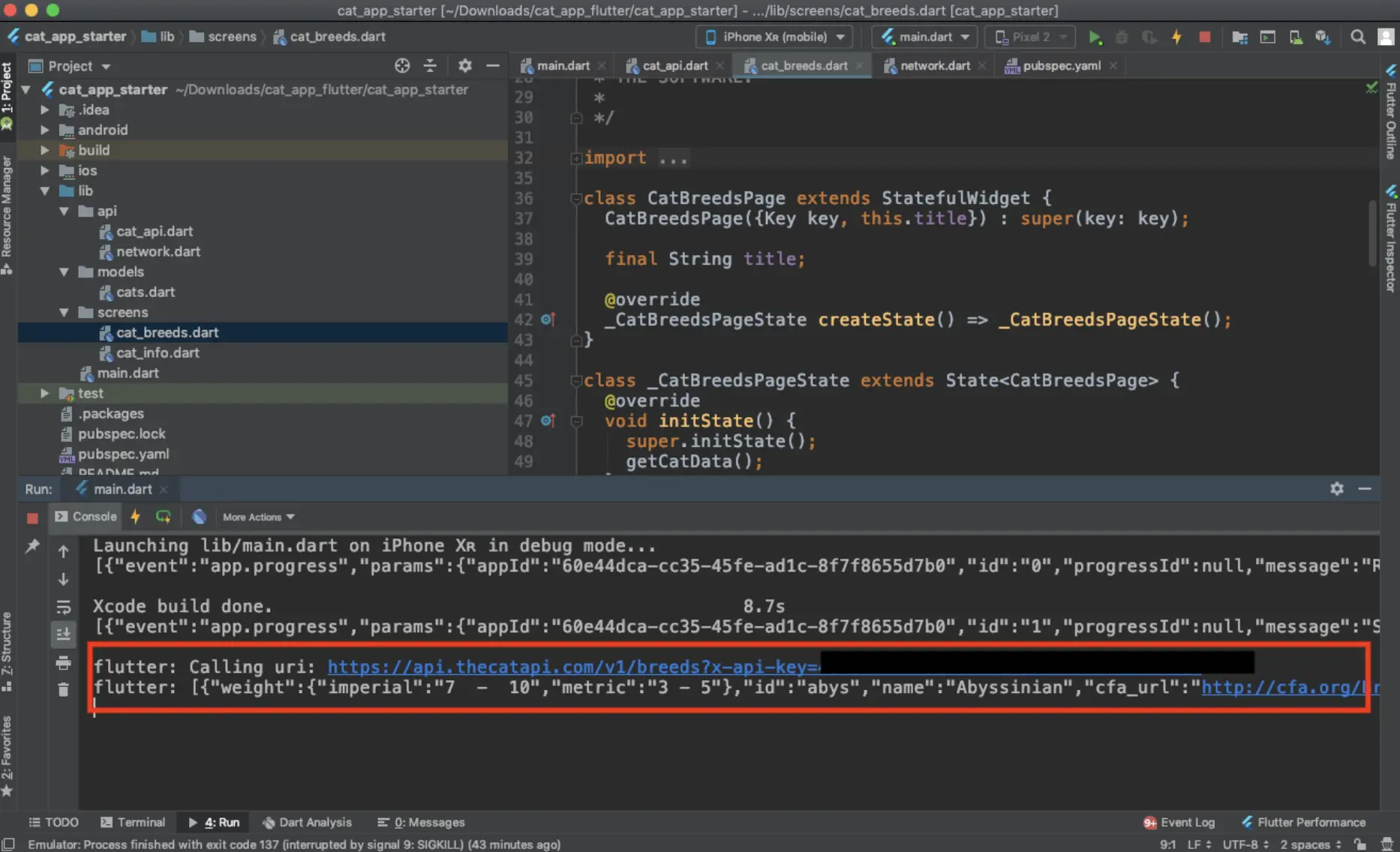Image resolution: width=1400 pixels, height=852 pixels.
Task: Toggle pin tab in the Run panel
Action: [32, 546]
